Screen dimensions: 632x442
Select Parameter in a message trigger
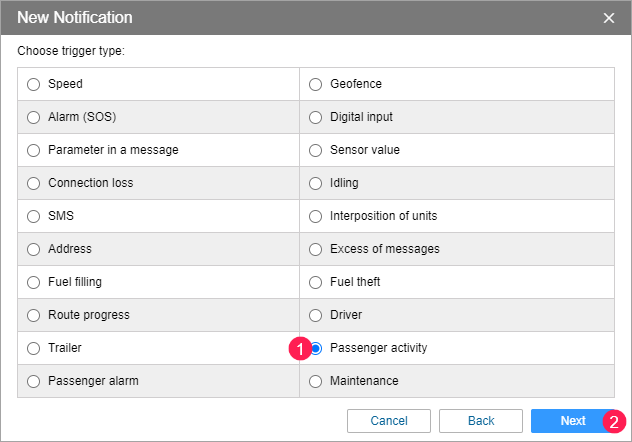click(x=34, y=150)
